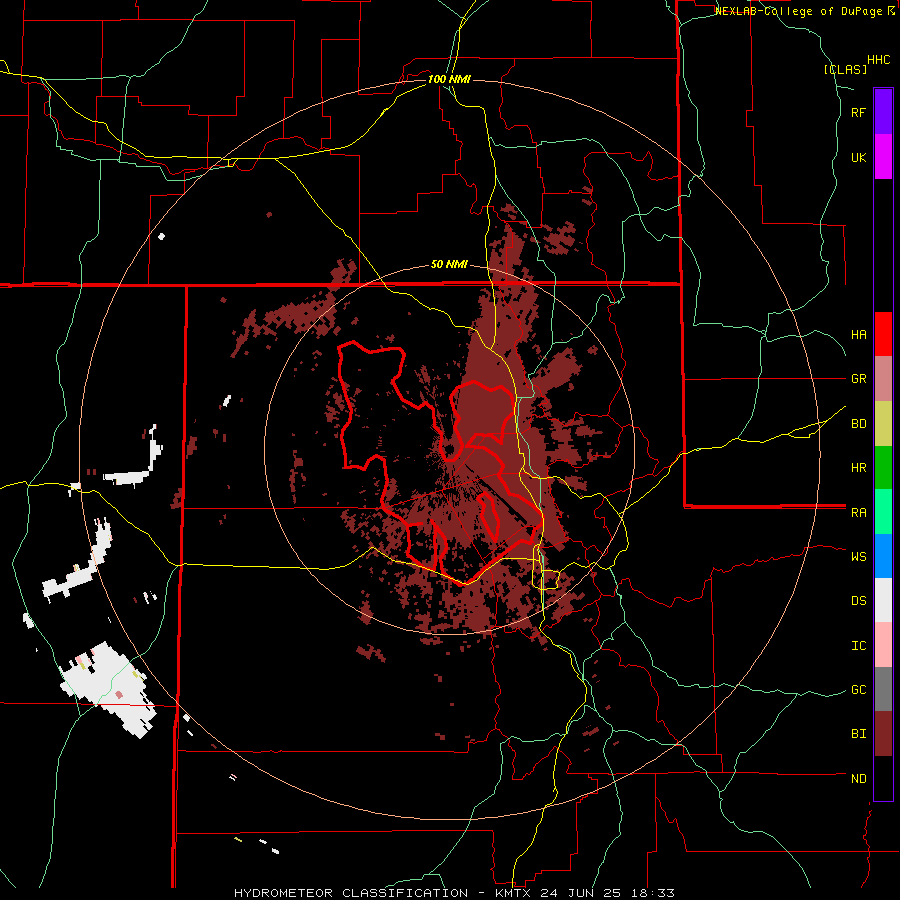Click the HHC product label

tap(878, 60)
